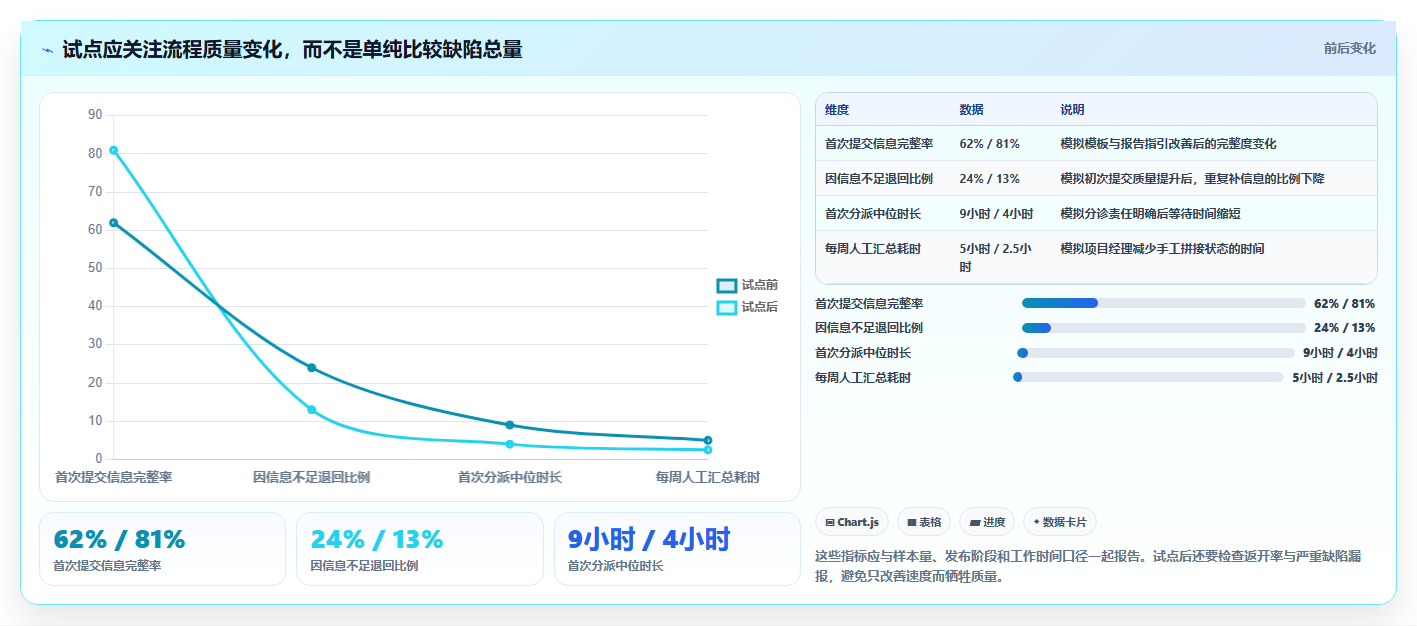Image resolution: width=1417 pixels, height=626 pixels.
Task: Click the 62% / 81% stat card
Action: (x=162, y=549)
